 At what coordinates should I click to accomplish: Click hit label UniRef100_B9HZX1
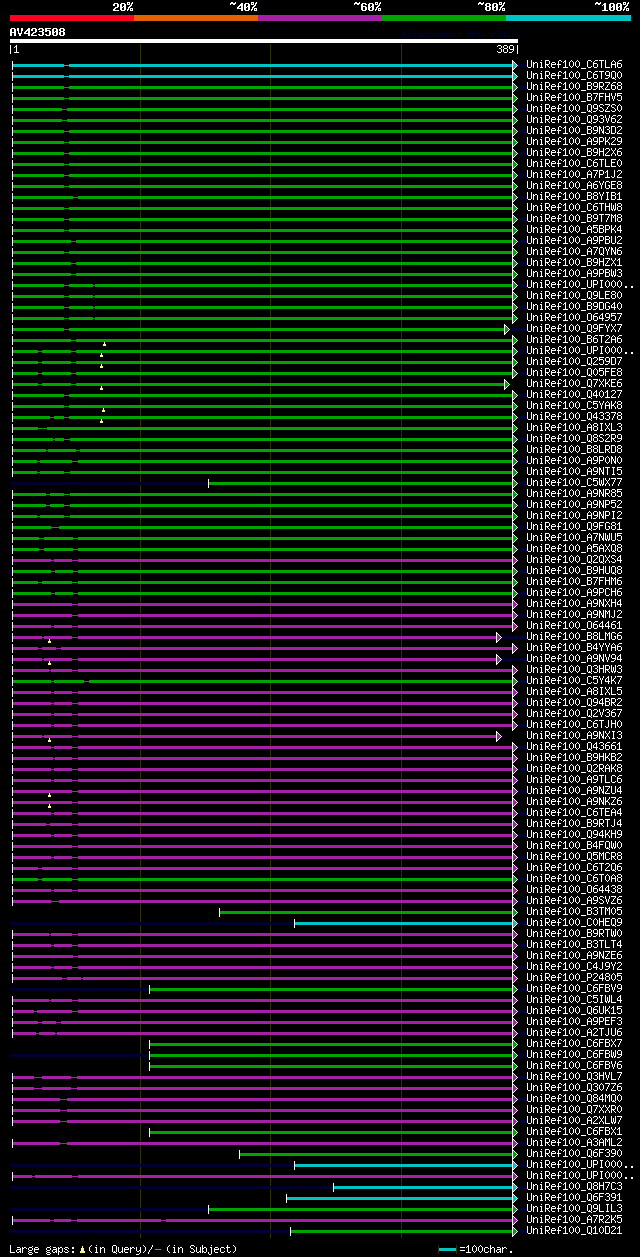(x=574, y=262)
